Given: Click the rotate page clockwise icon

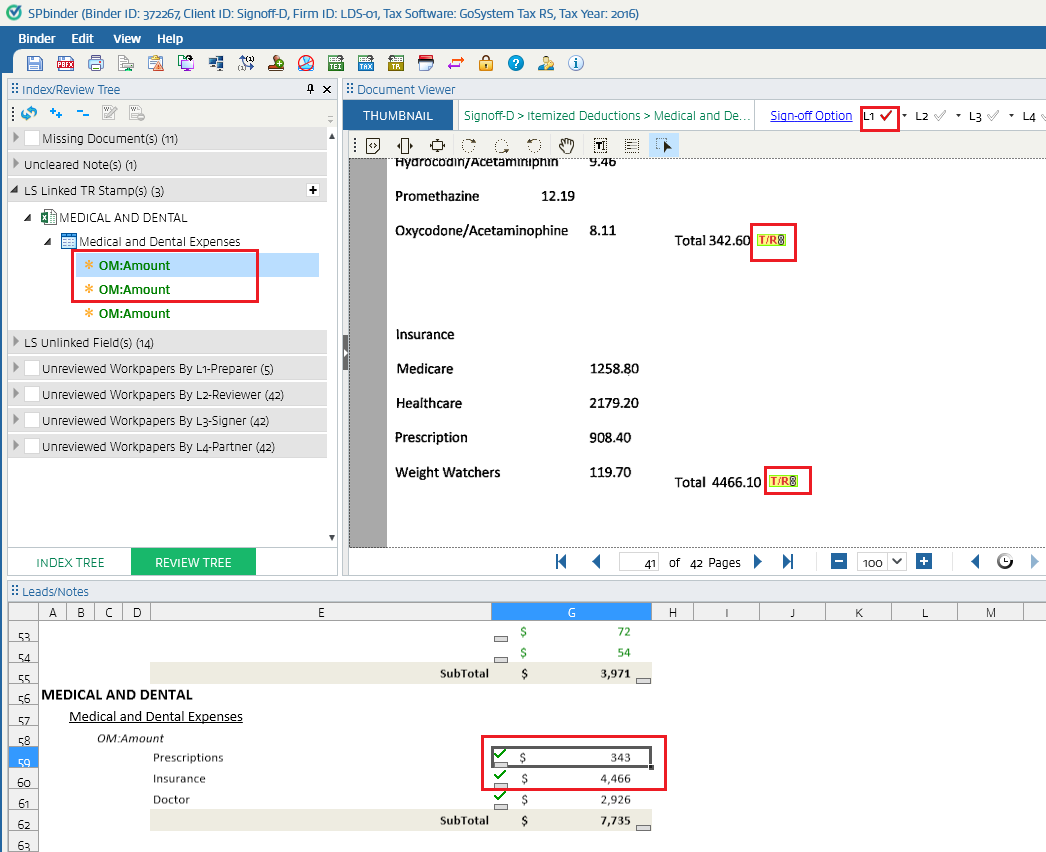Looking at the screenshot, I should point(471,145).
